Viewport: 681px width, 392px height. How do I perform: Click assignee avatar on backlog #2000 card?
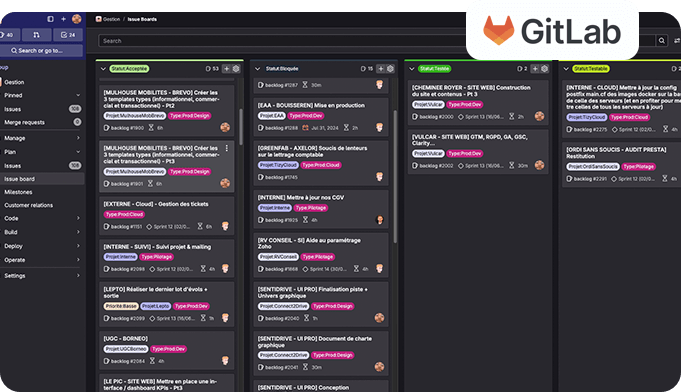539,116
